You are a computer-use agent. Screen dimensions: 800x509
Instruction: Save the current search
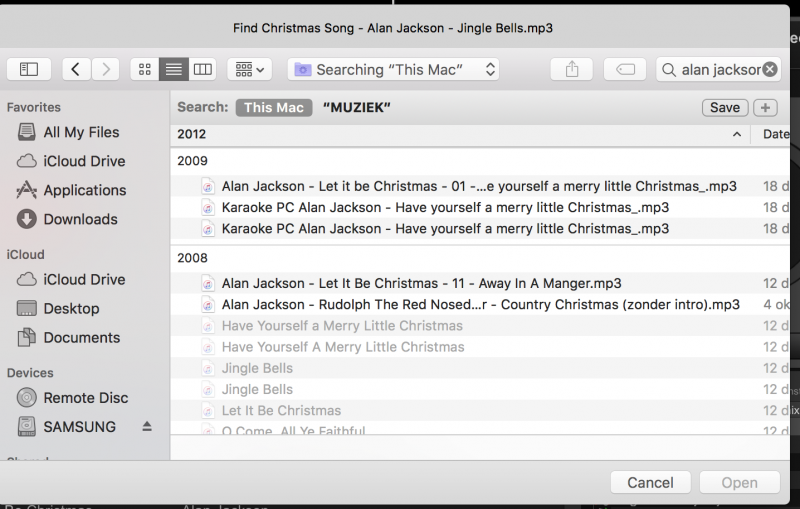coord(725,108)
